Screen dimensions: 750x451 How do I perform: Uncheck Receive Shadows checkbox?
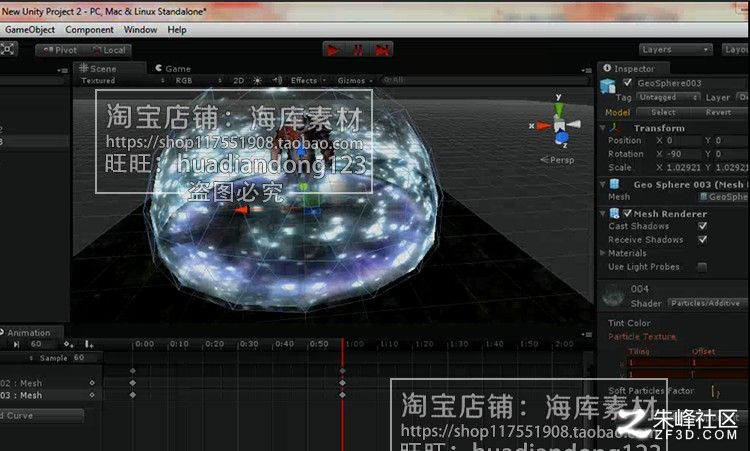click(703, 240)
